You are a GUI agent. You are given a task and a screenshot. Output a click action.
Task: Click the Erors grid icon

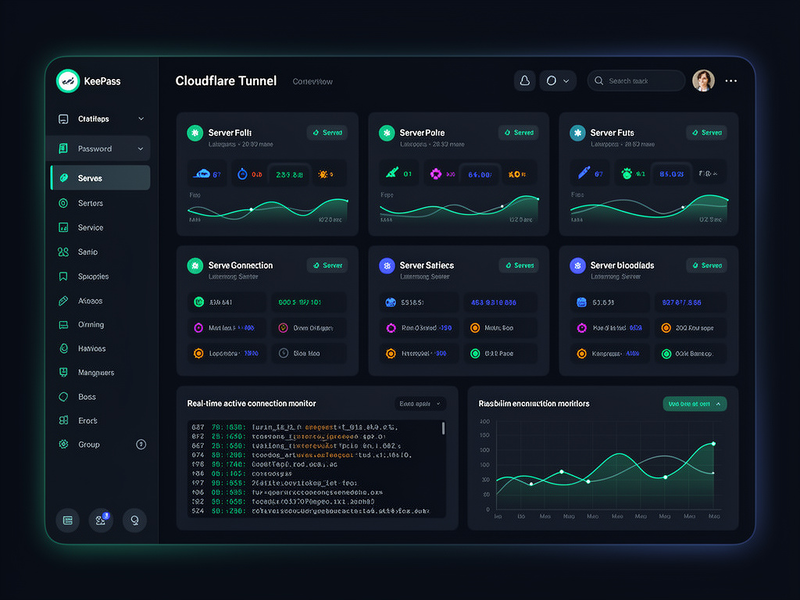click(x=63, y=420)
